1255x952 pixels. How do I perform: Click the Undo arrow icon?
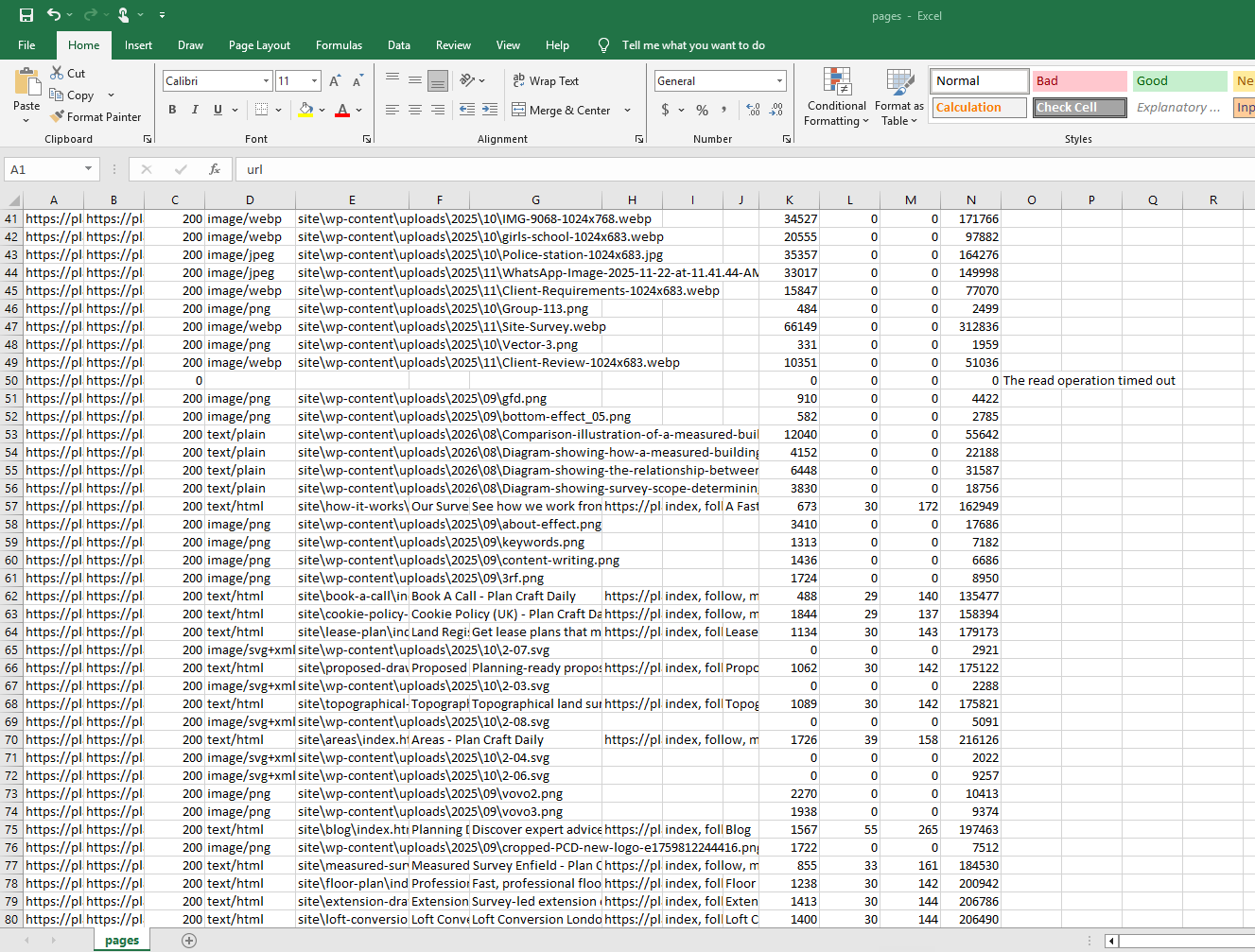point(54,15)
